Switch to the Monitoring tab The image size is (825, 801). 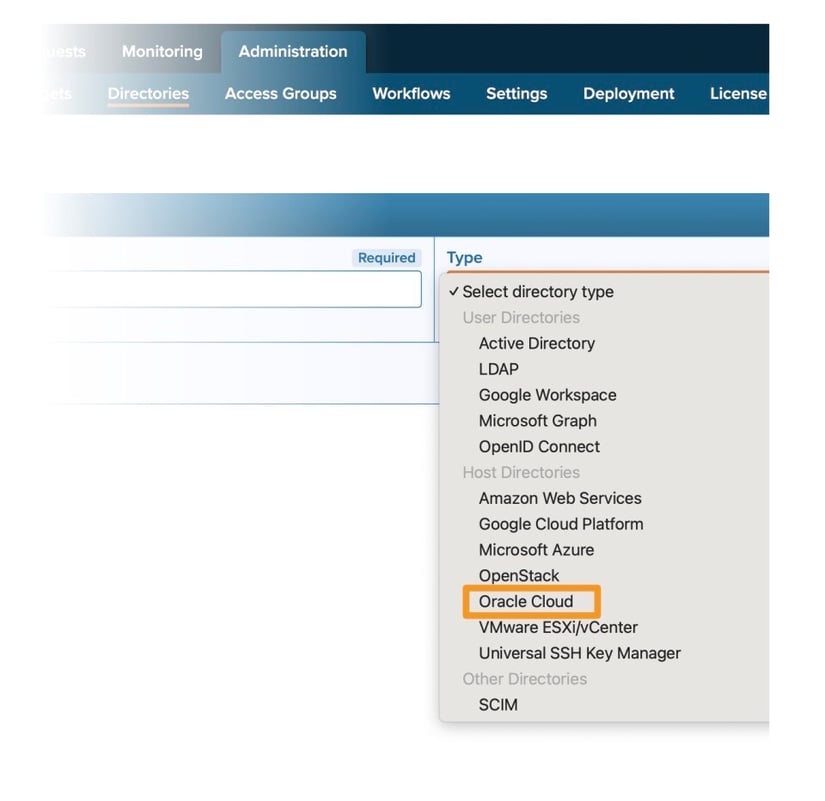click(162, 51)
